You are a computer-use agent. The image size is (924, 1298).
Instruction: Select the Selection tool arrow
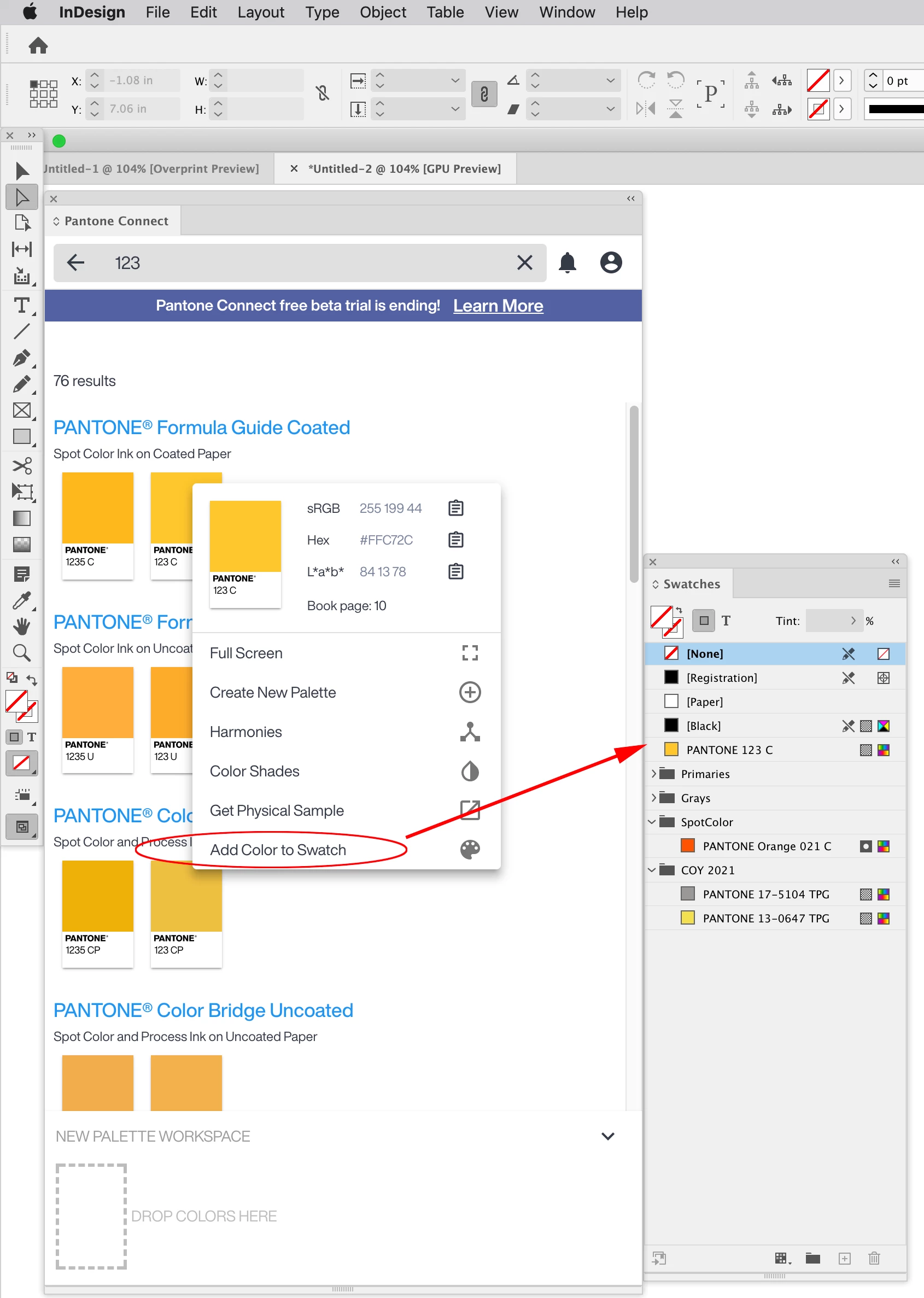[x=22, y=171]
